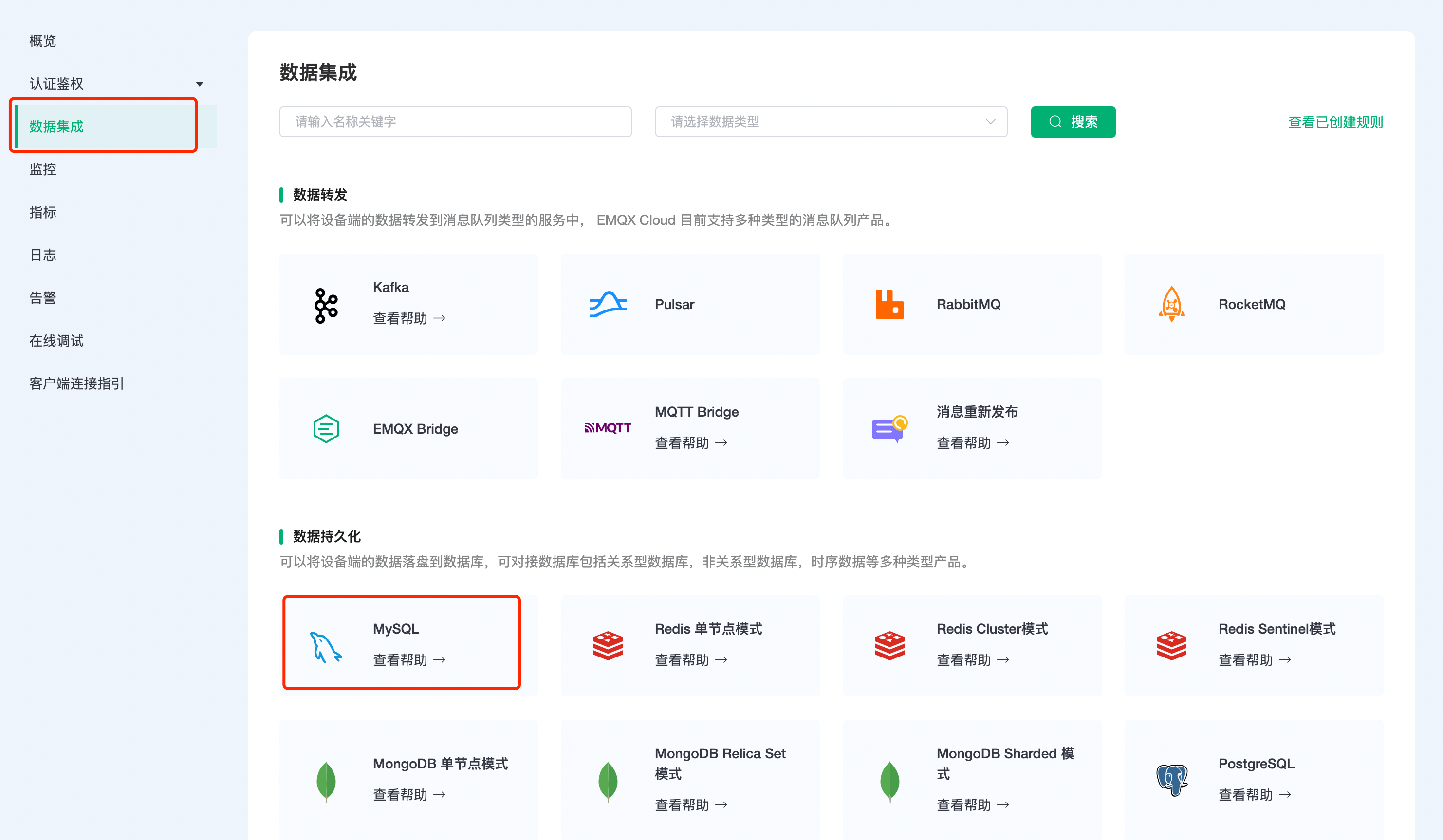Click the Pulsar integration icon

pyautogui.click(x=607, y=304)
